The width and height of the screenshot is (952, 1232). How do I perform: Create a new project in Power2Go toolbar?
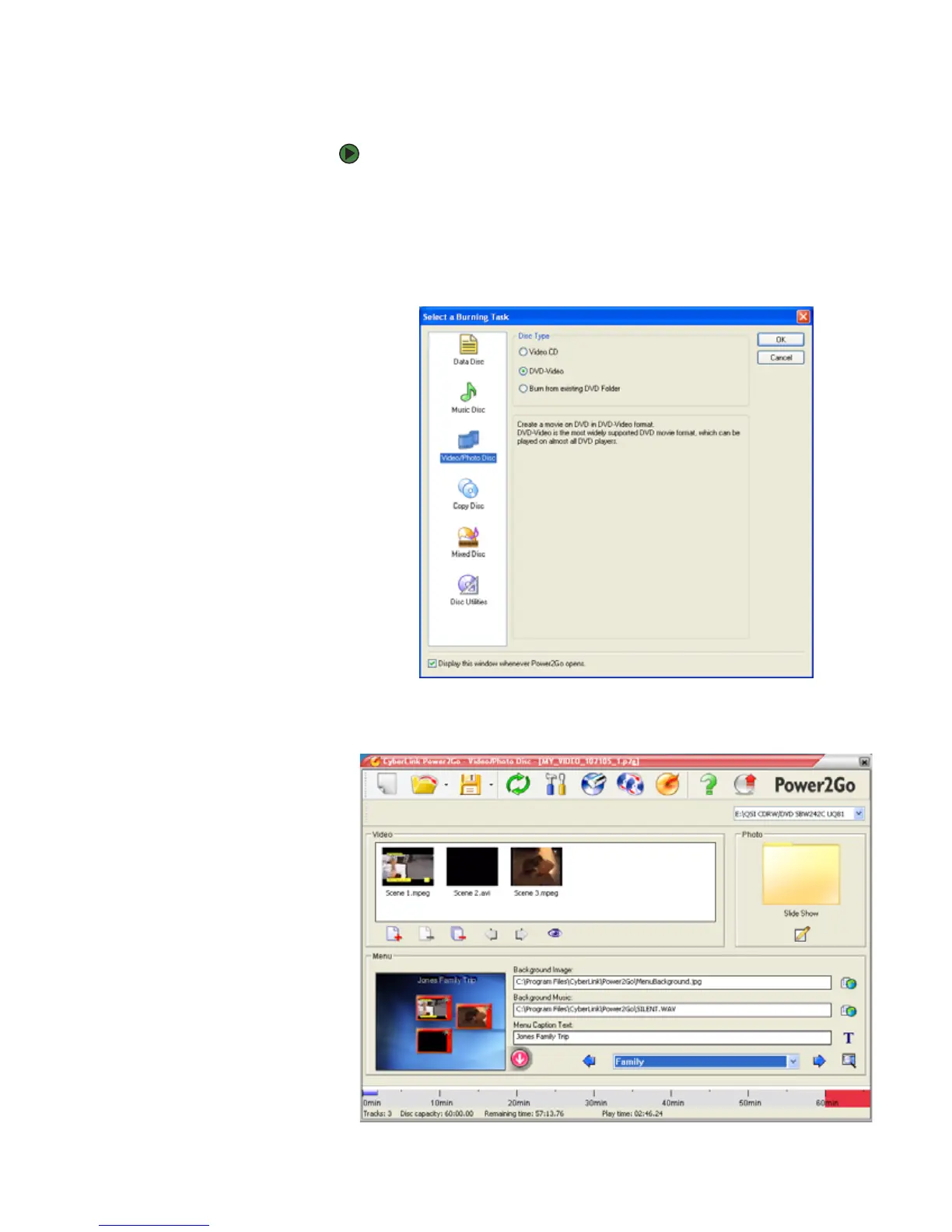coord(387,784)
